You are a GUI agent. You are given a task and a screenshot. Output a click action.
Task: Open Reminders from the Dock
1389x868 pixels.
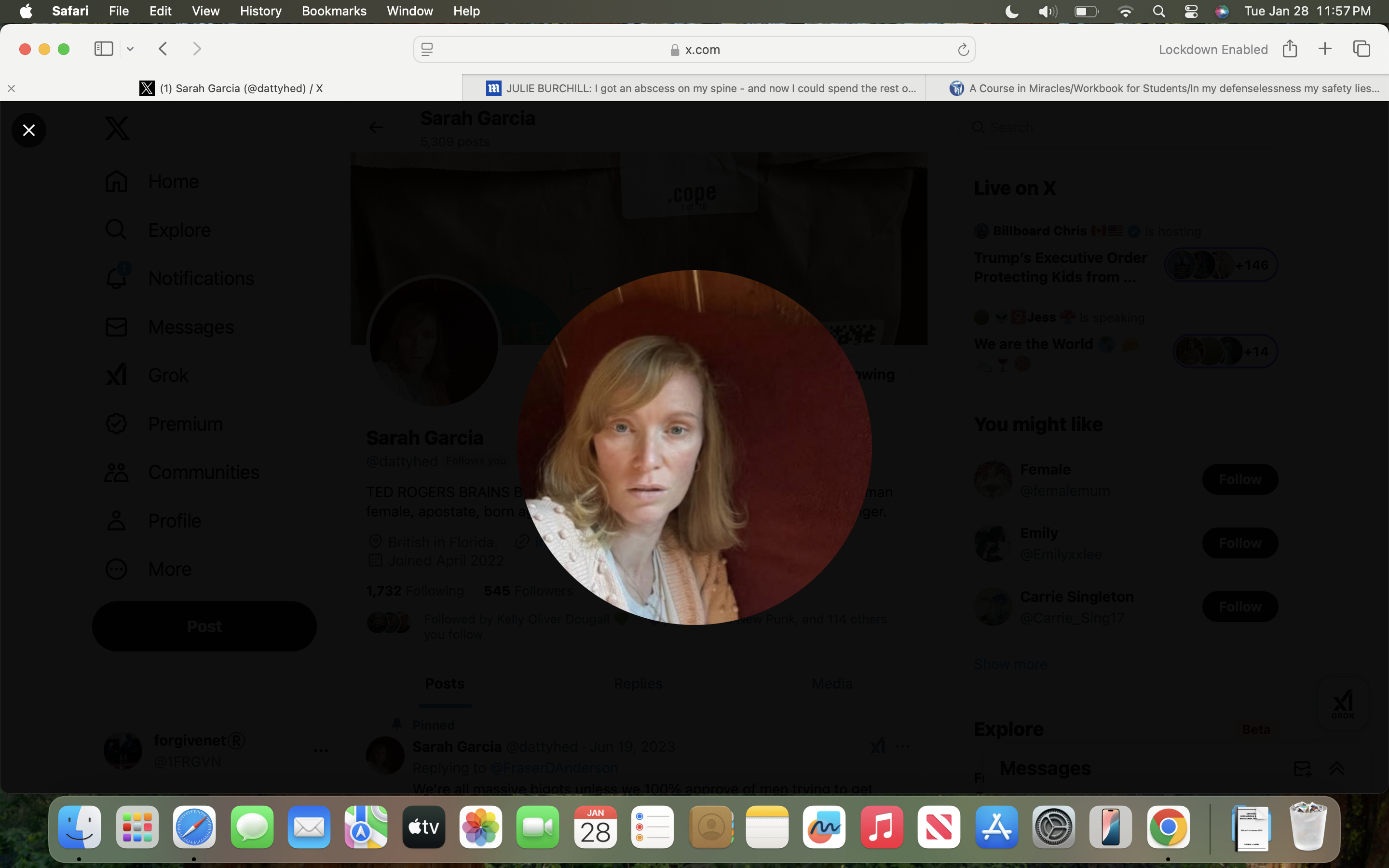point(653,827)
